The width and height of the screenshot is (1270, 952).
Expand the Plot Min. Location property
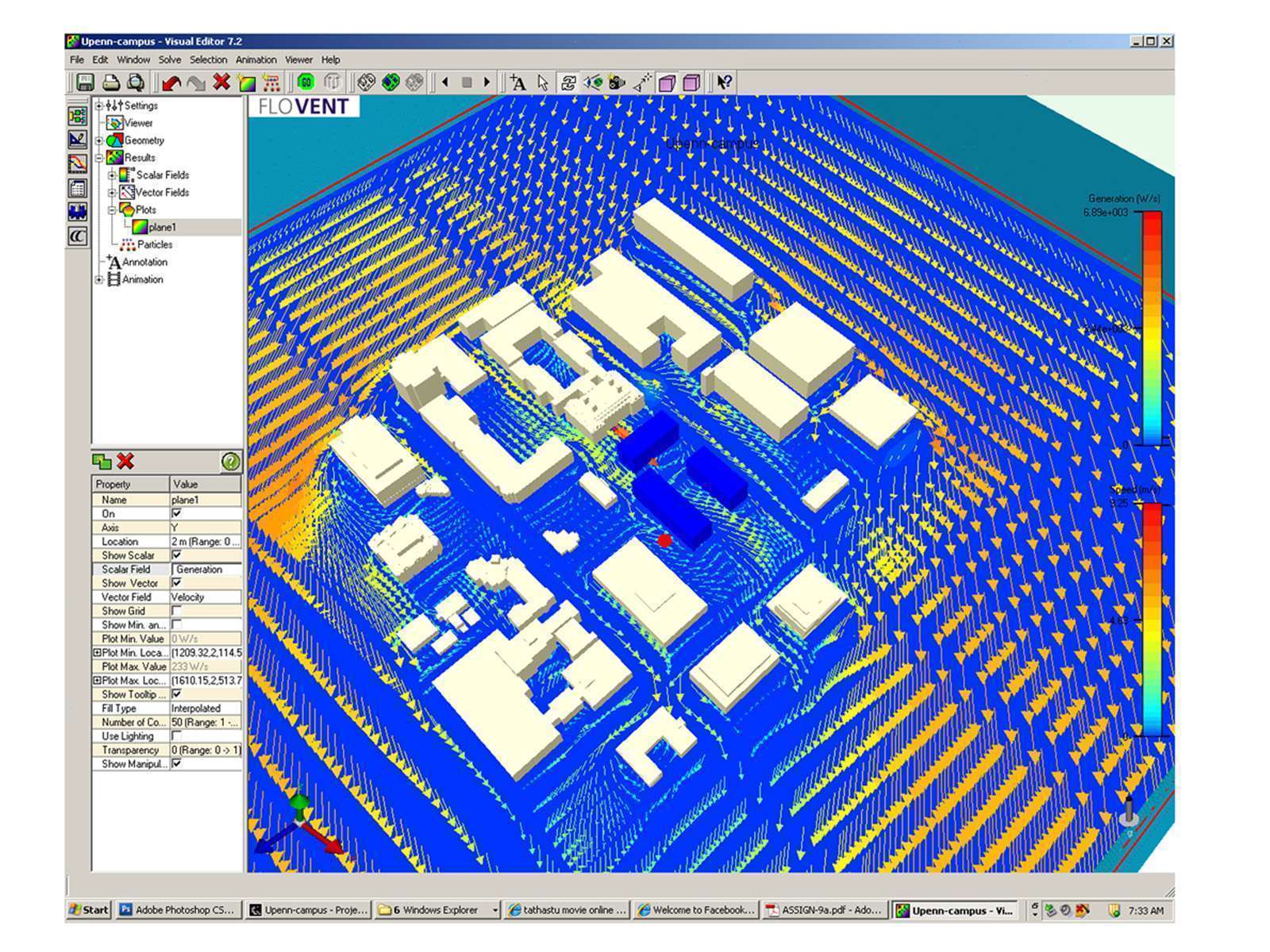(97, 653)
